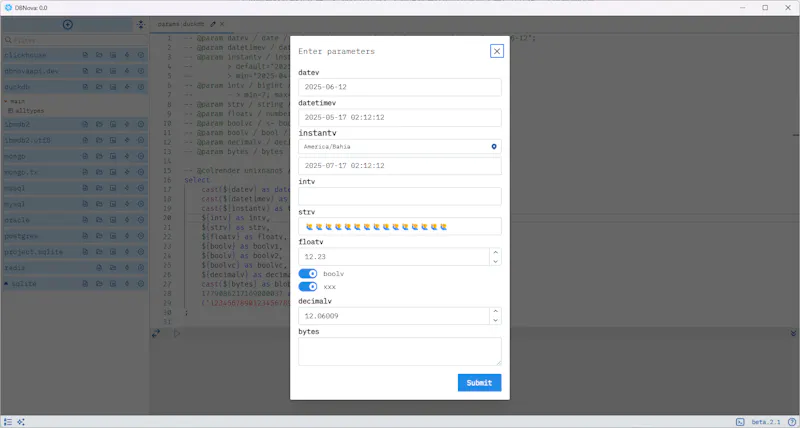Click the collapse-all icon above the connection list
Image resolution: width=800 pixels, height=428 pixels.
141,24
